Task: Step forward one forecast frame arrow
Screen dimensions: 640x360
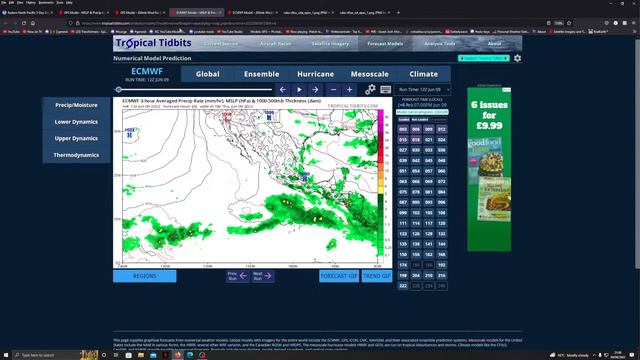Action: pyautogui.click(x=315, y=90)
